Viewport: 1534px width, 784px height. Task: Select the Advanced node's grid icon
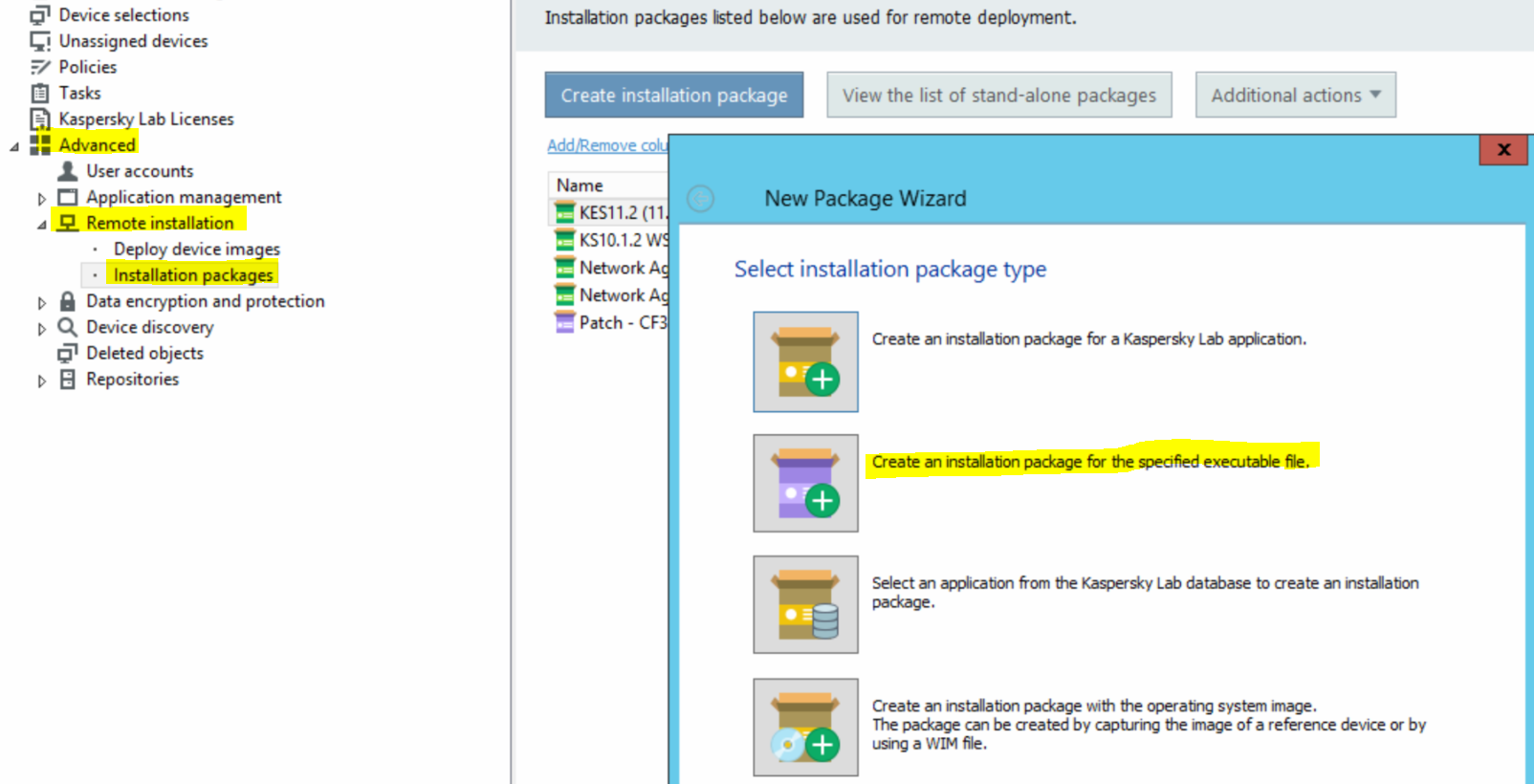pos(40,144)
